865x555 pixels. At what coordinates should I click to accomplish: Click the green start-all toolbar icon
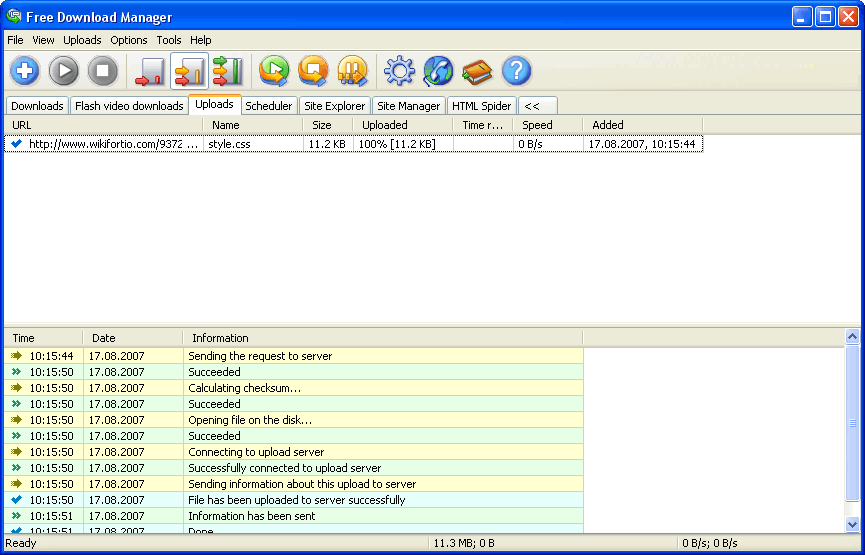tap(273, 71)
